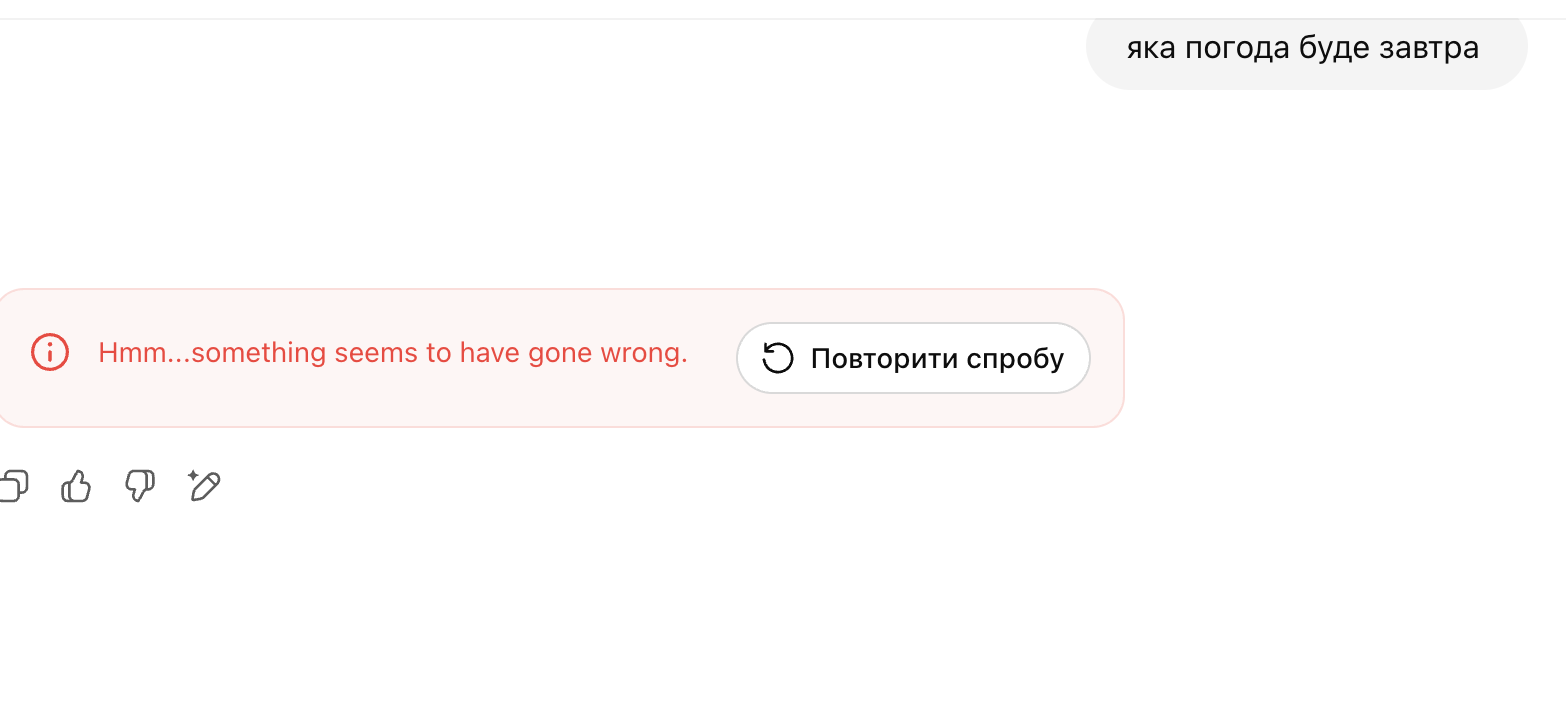This screenshot has width=1566, height=706.
Task: Copy the failed response with copy icon
Action: coord(14,487)
